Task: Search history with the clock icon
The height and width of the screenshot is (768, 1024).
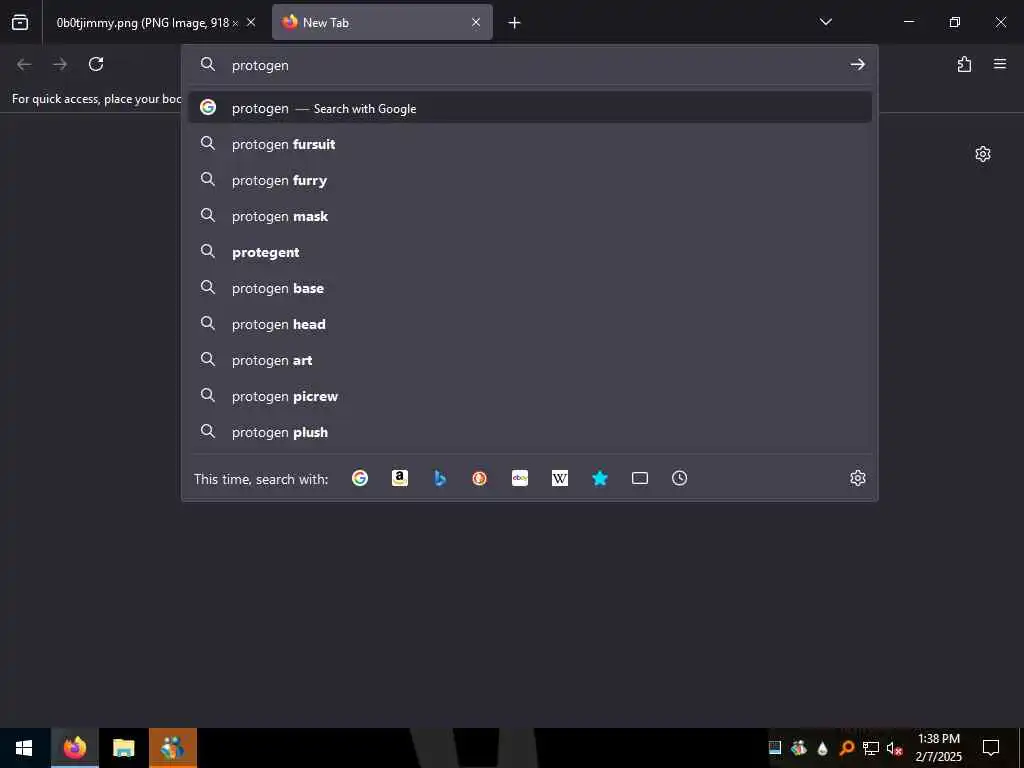Action: coord(679,479)
